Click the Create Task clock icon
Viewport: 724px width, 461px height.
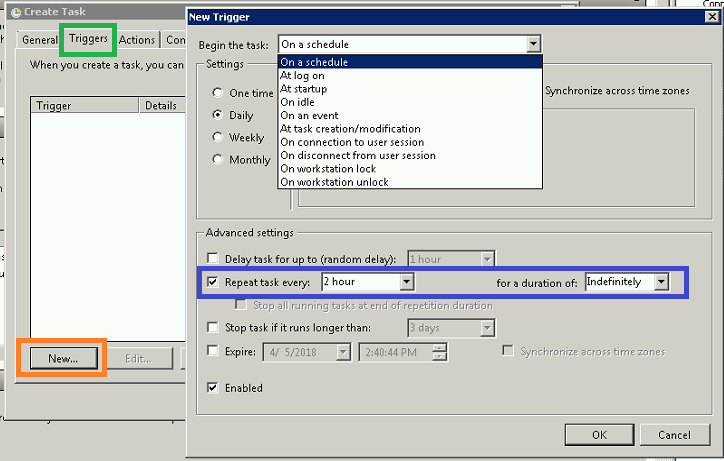pyautogui.click(x=16, y=12)
